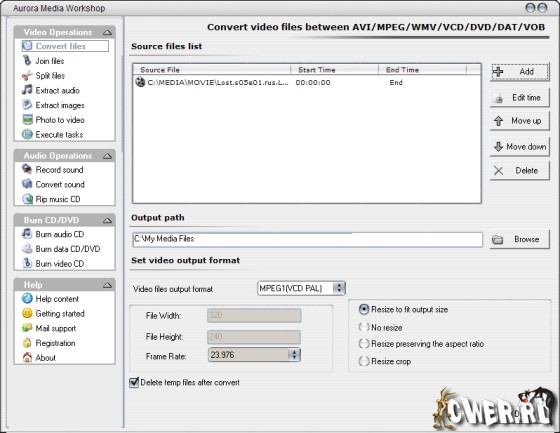560x433 pixels.
Task: Click the Output path text field
Action: [307, 239]
